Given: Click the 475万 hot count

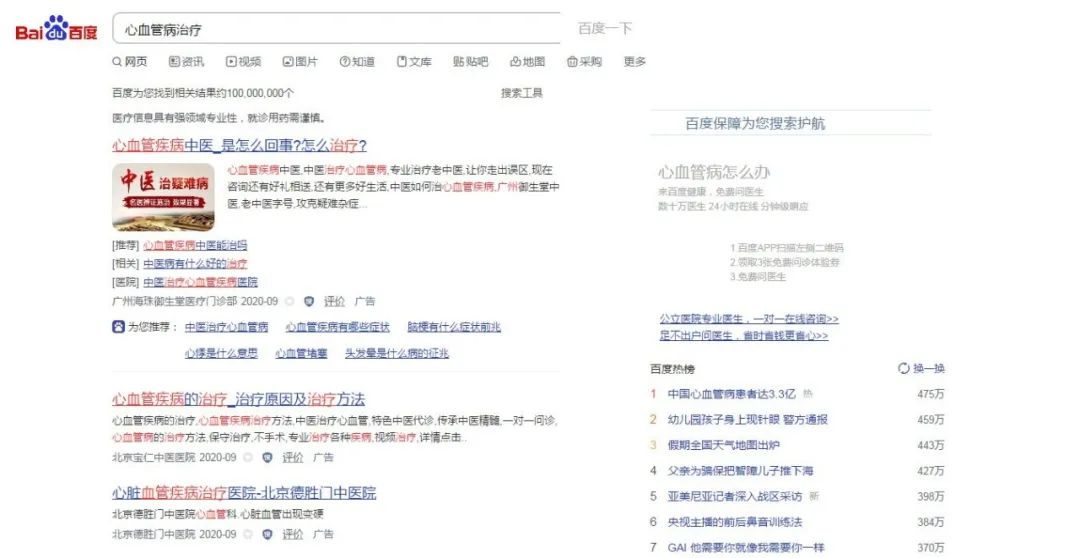Looking at the screenshot, I should (931, 394).
